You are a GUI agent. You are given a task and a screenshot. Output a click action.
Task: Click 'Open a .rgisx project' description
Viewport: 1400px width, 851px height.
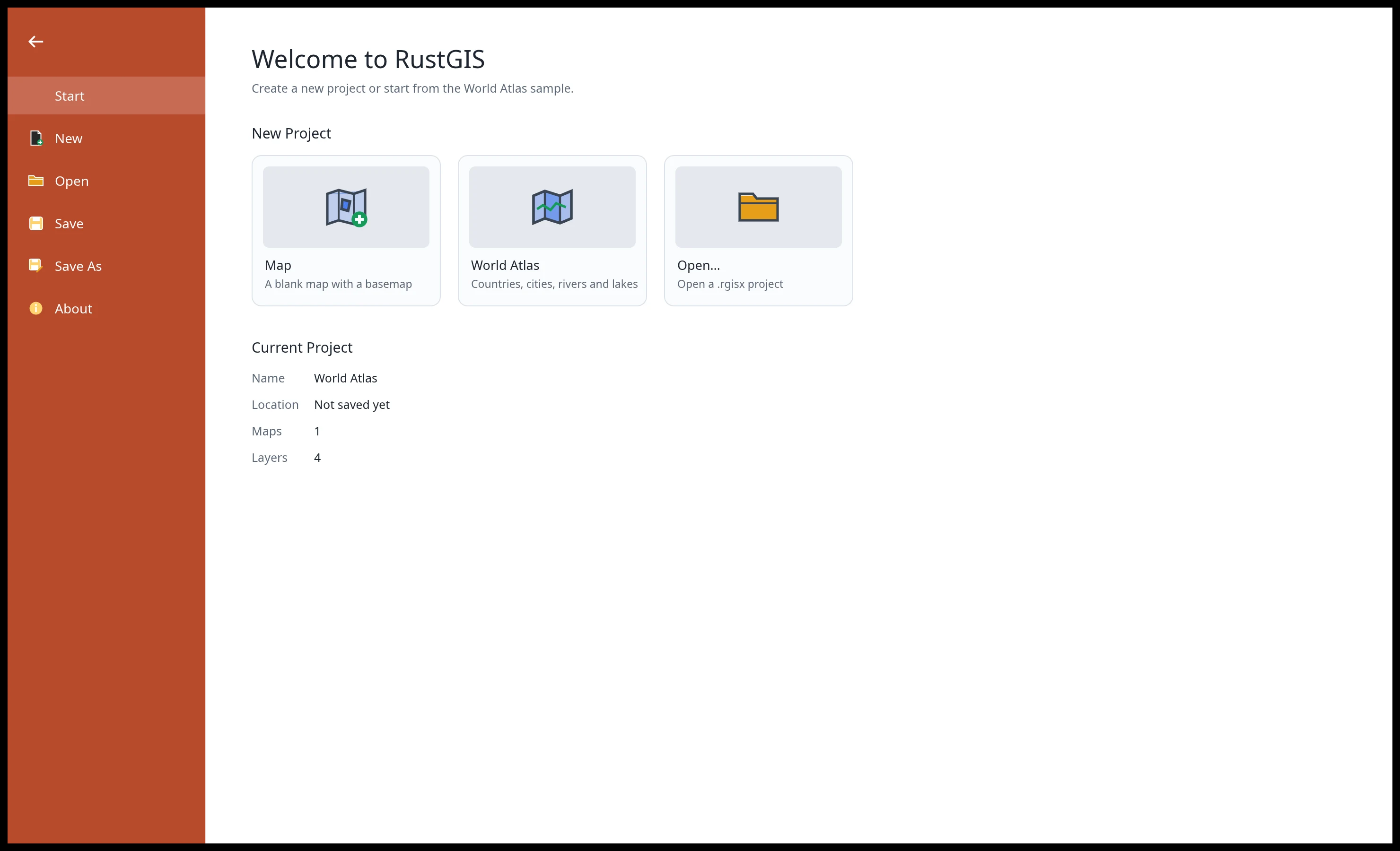point(730,284)
